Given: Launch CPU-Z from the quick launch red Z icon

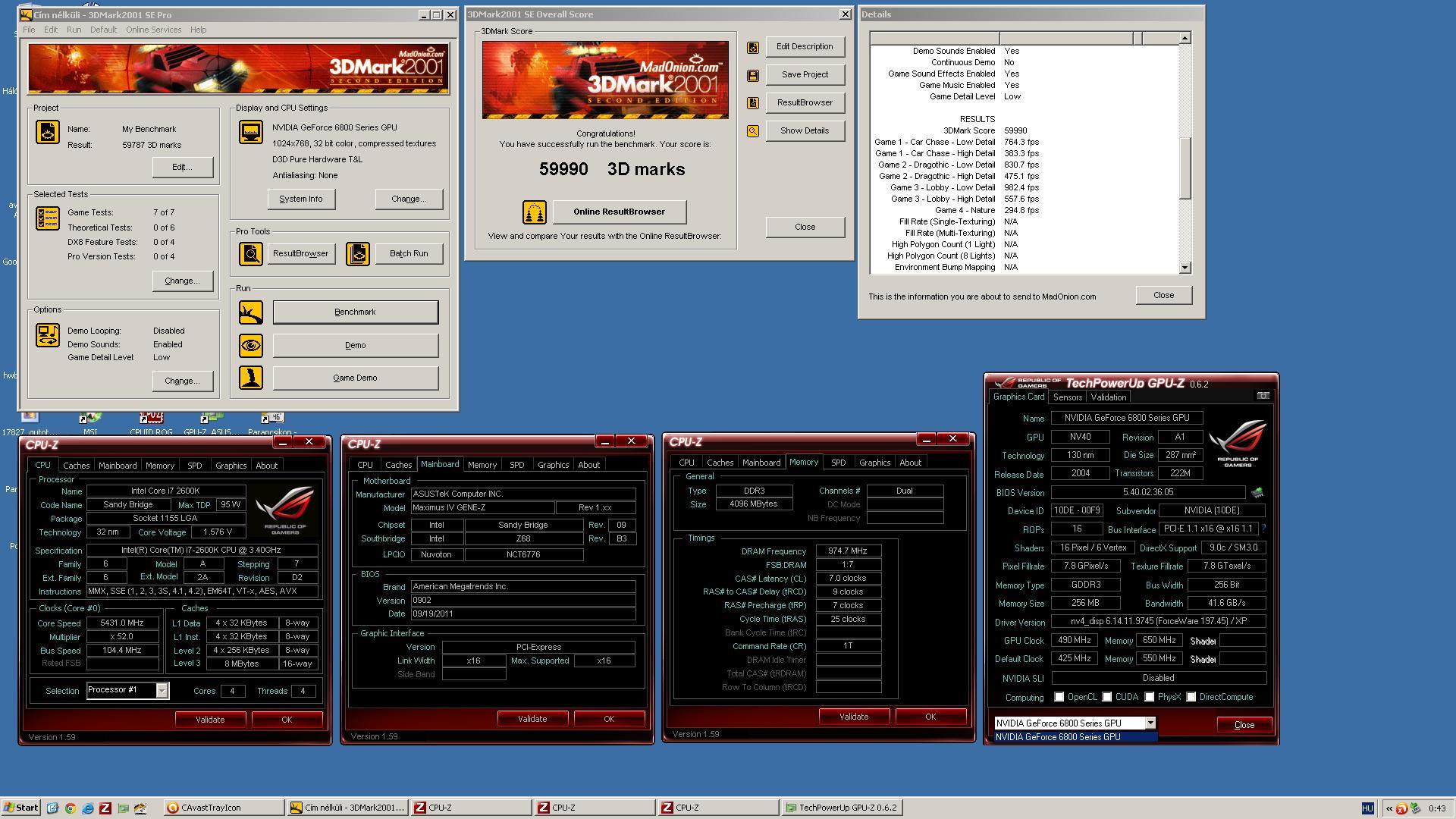Looking at the screenshot, I should click(105, 808).
